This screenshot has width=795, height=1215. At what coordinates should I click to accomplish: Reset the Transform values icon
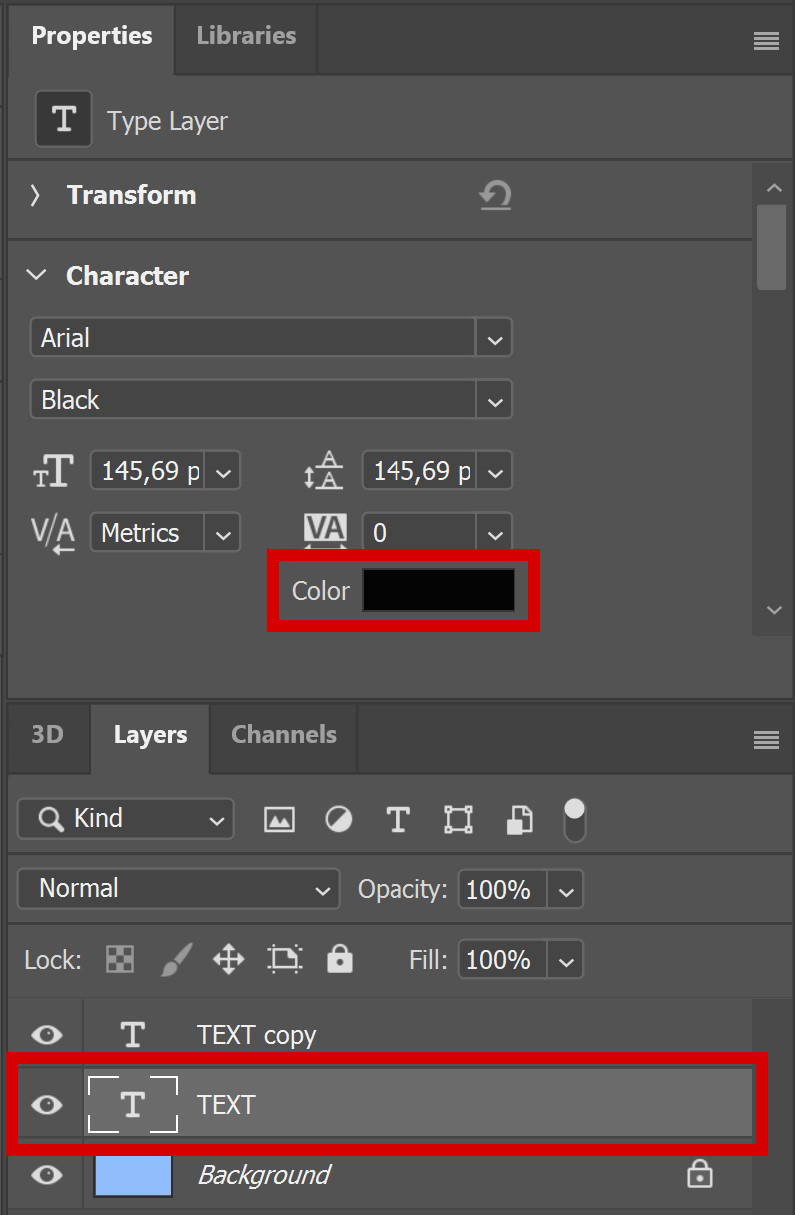click(x=495, y=195)
